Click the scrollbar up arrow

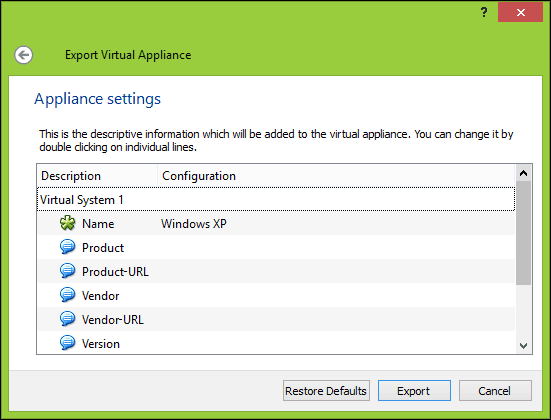[x=524, y=173]
